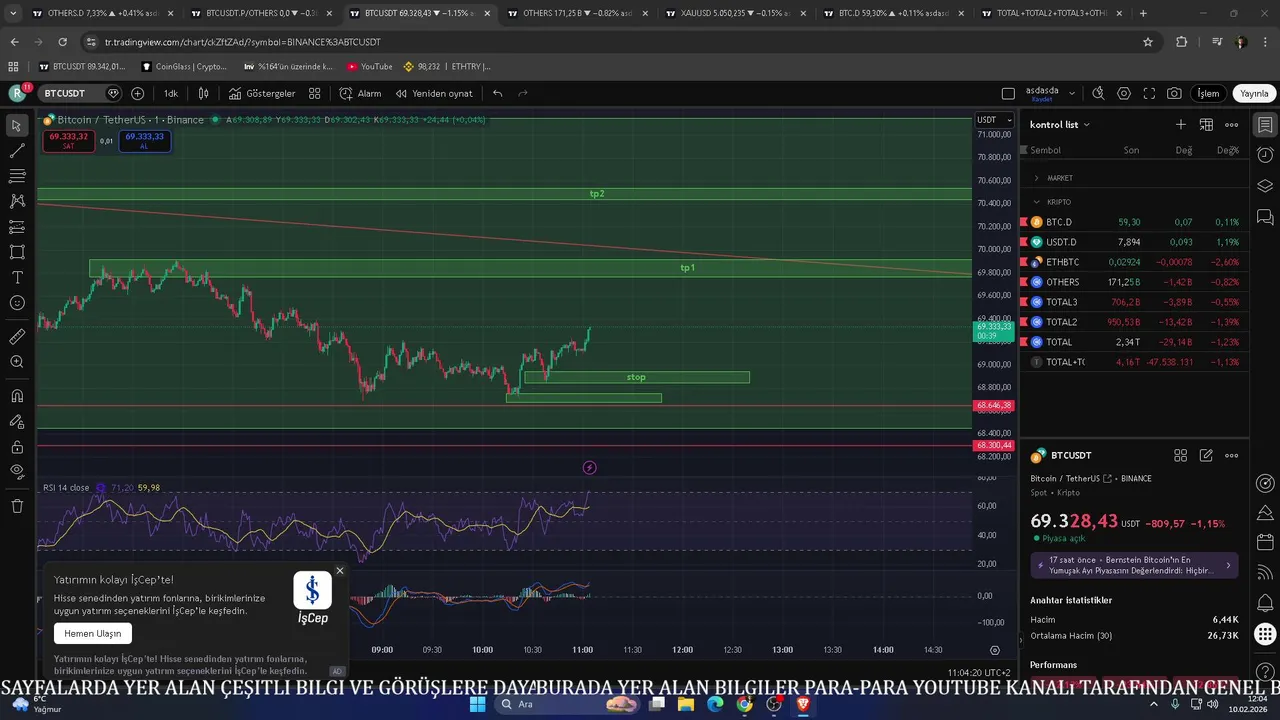Enter fullscreen mode
This screenshot has width=1280, height=720.
click(x=1149, y=93)
